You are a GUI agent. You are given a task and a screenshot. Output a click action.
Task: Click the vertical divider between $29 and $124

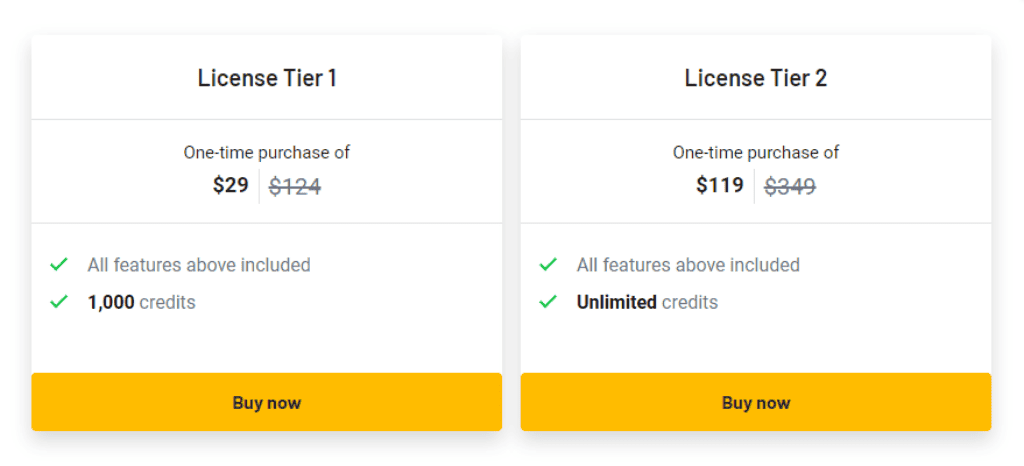(x=259, y=186)
